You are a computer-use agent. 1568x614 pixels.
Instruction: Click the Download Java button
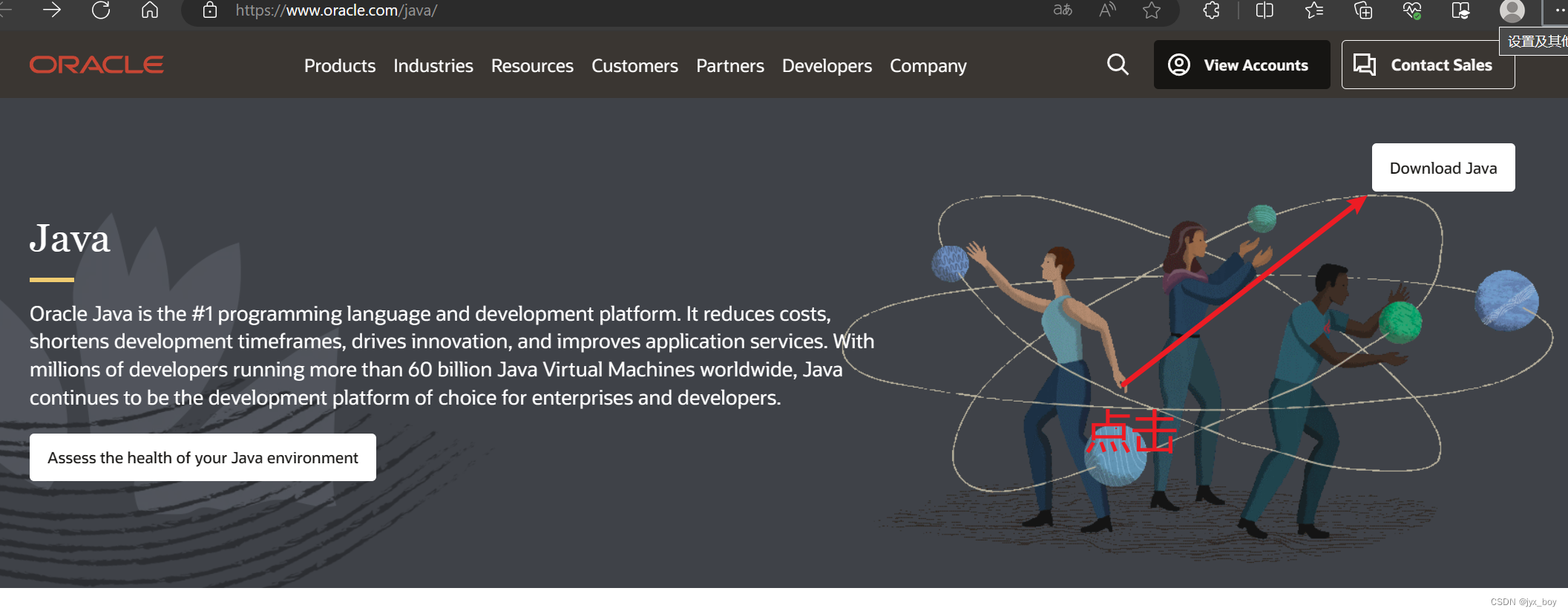point(1443,168)
